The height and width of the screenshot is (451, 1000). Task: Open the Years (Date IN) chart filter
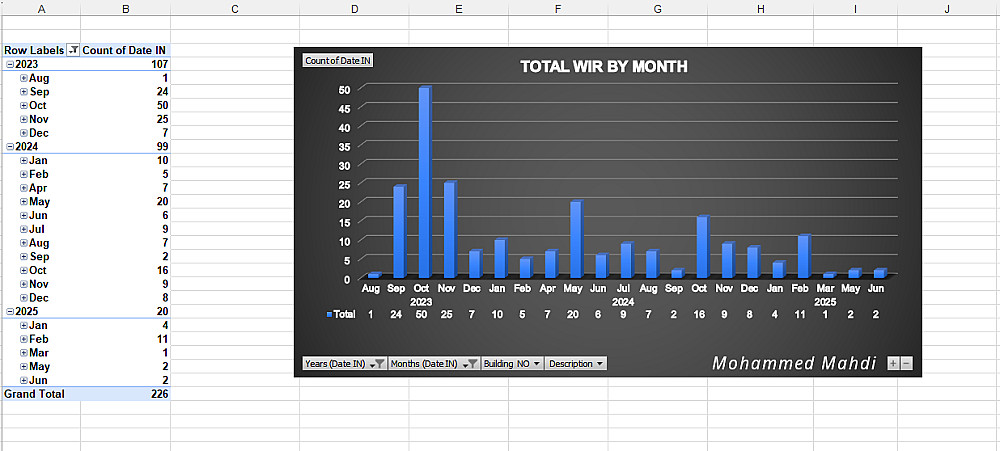pos(344,364)
